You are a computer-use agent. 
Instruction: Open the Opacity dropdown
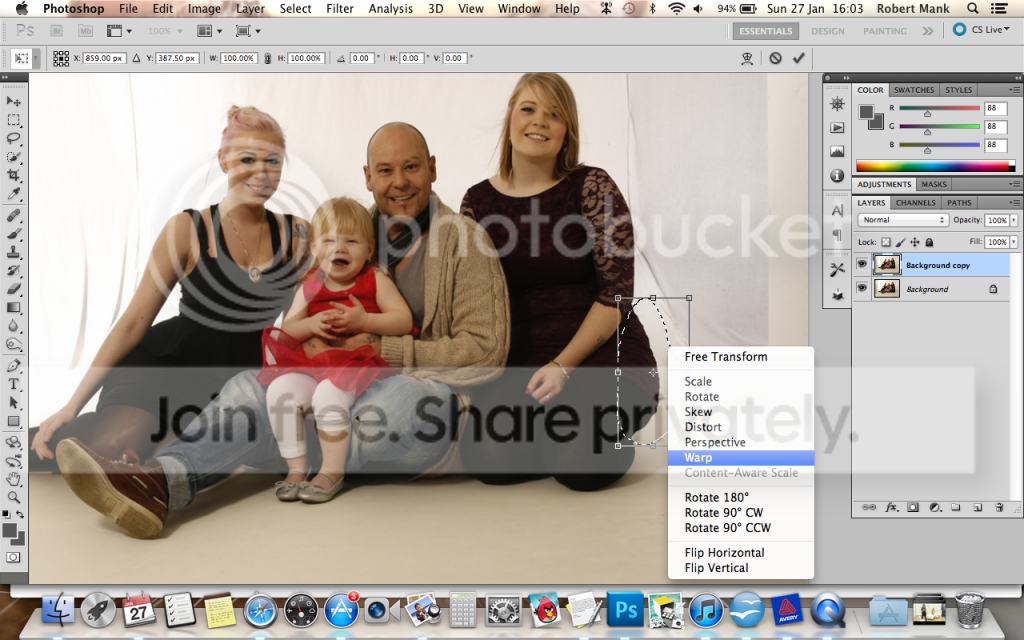coord(1012,220)
